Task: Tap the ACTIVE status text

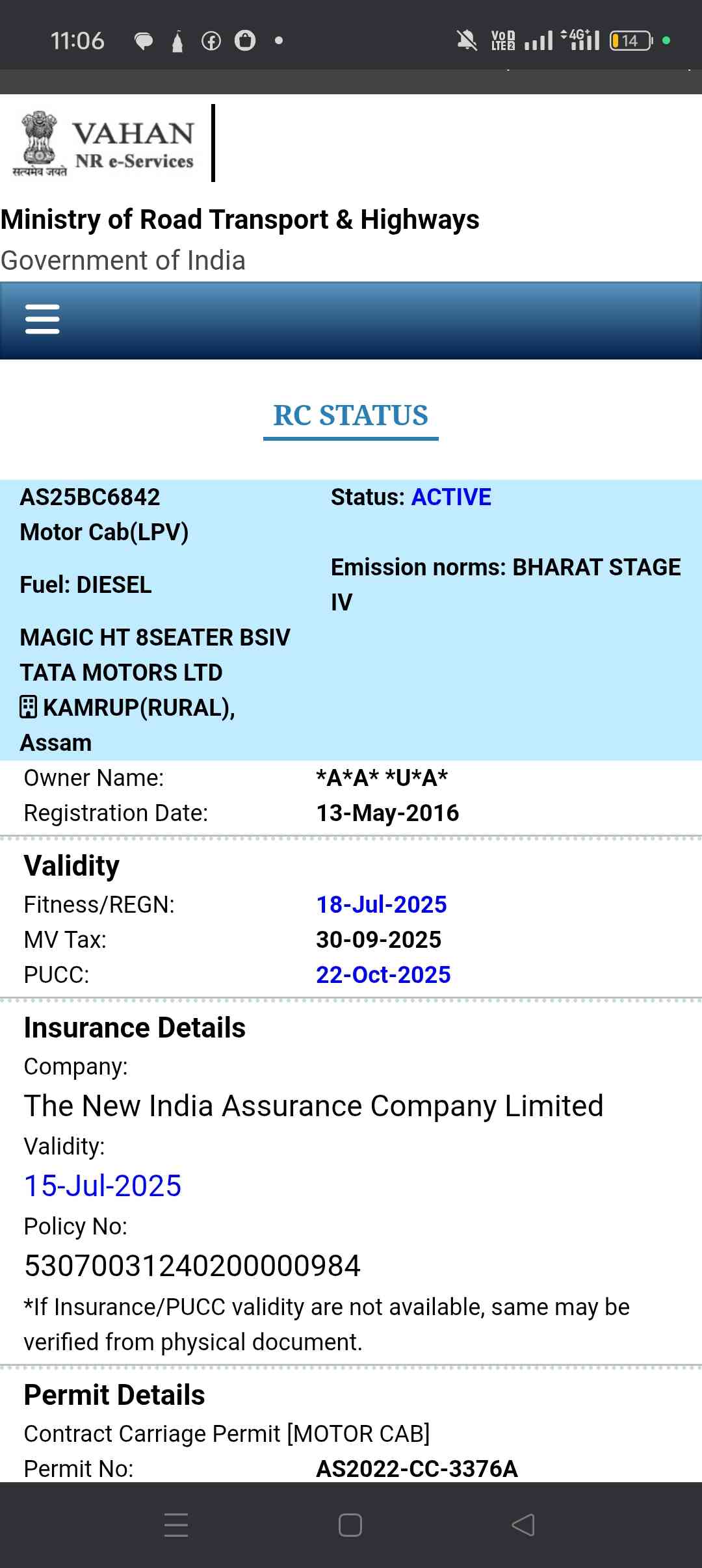Action: [451, 497]
